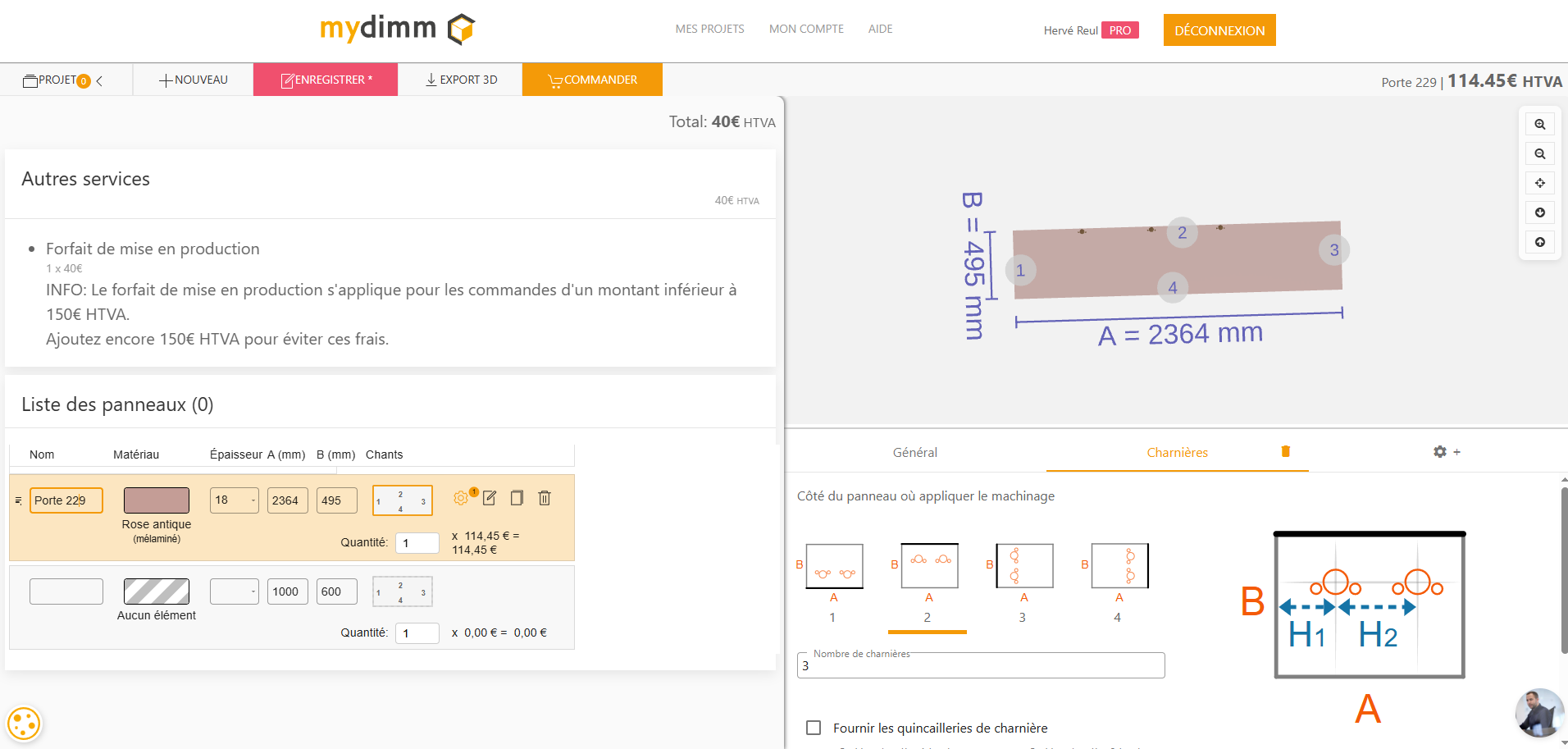Select hinge side option 1
The height and width of the screenshot is (749, 1568).
(x=834, y=566)
